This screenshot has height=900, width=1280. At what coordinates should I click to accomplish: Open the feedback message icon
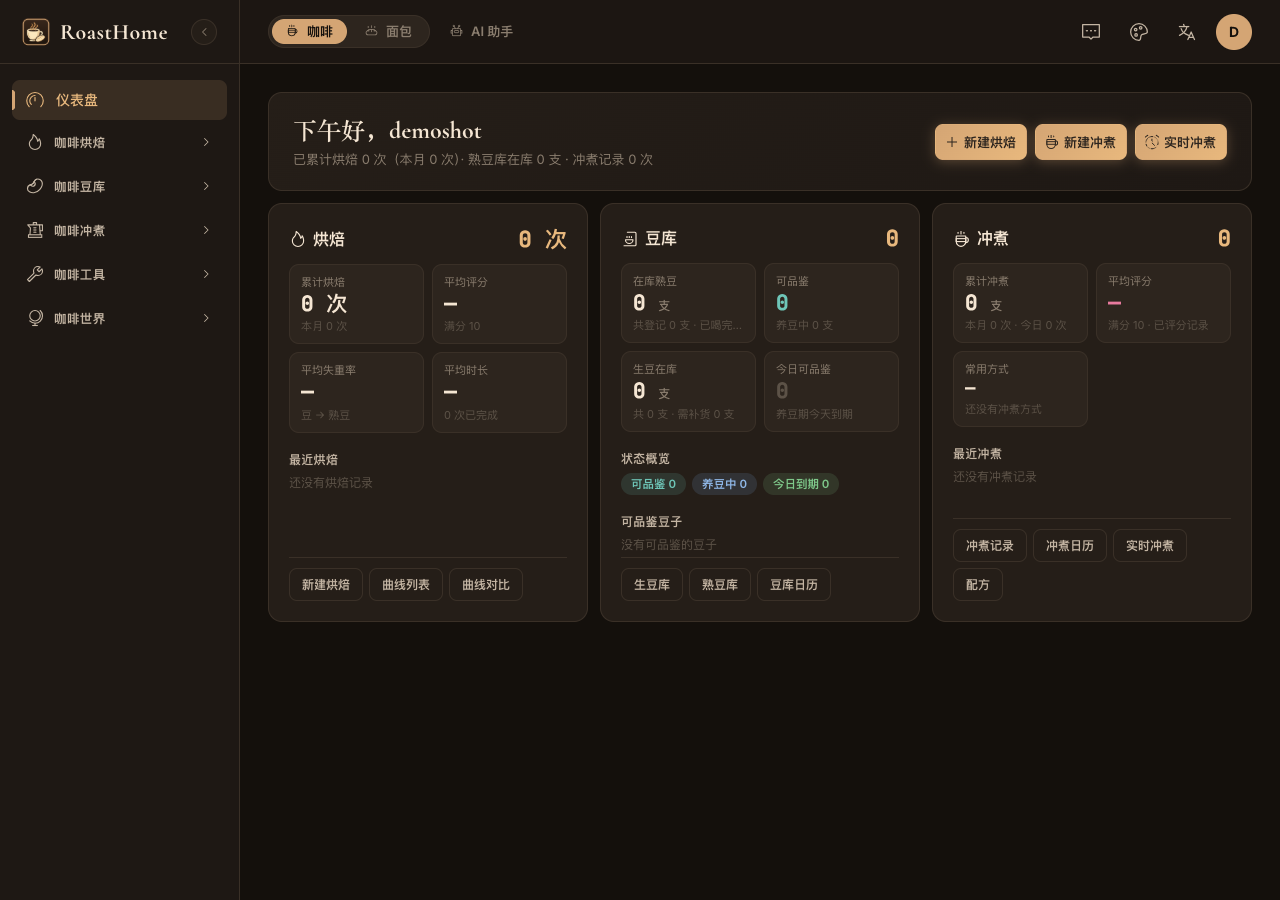coord(1091,32)
